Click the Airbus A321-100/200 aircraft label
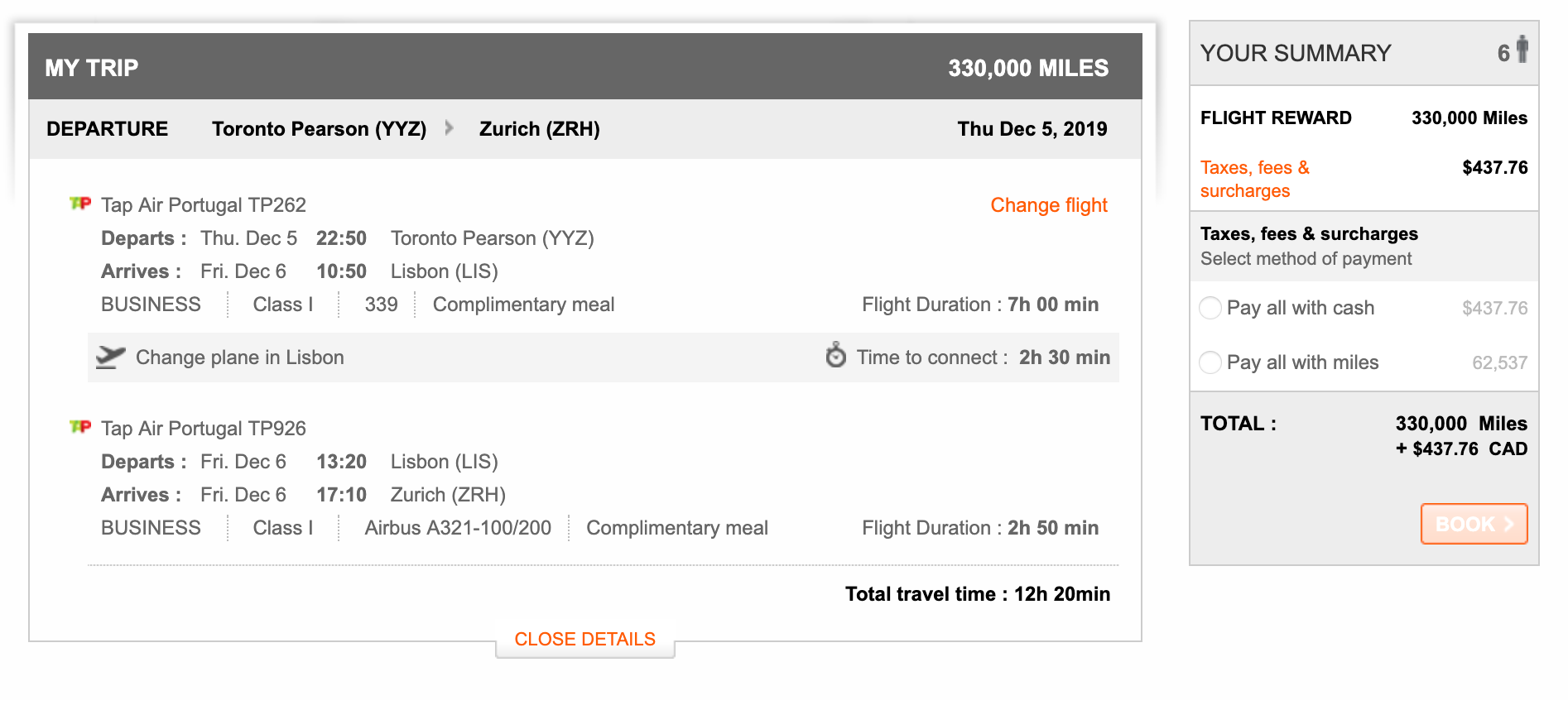This screenshot has height=710, width=1568. [x=458, y=528]
